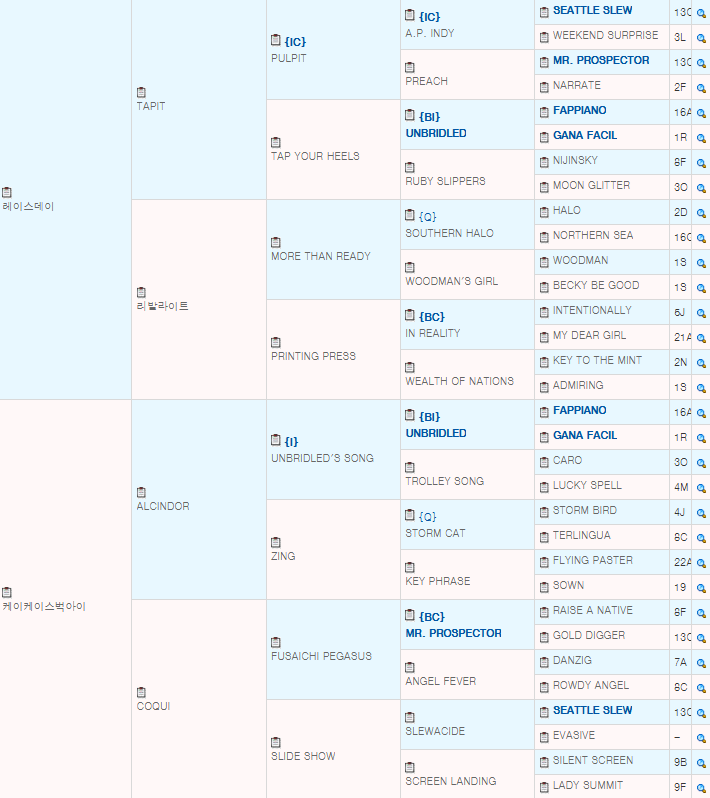Click the magnifier icon in the STORM BIRD row

pos(701,511)
